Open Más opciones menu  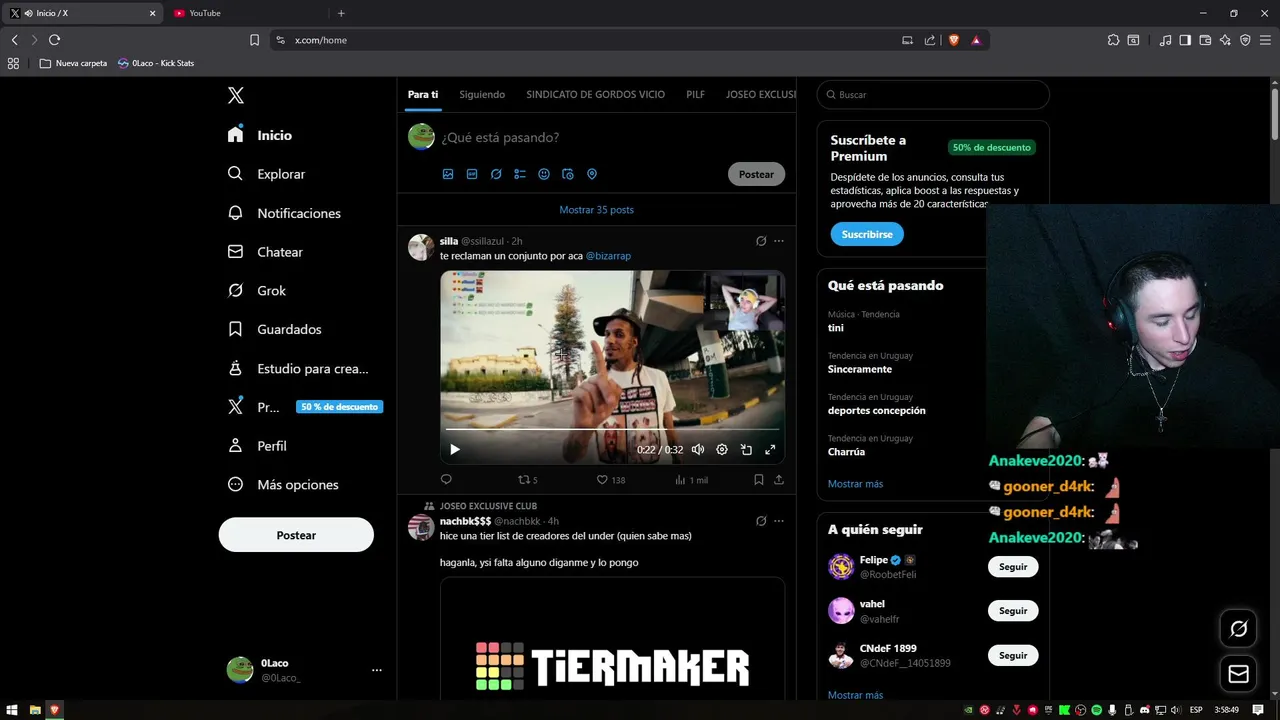coord(283,485)
